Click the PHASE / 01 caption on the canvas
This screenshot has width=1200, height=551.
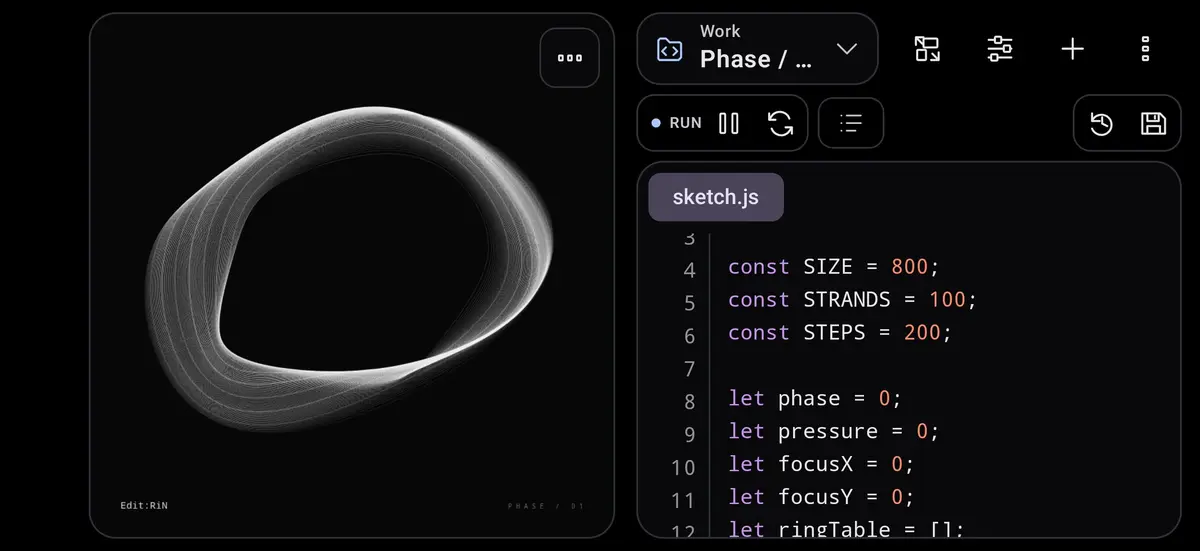pos(546,507)
